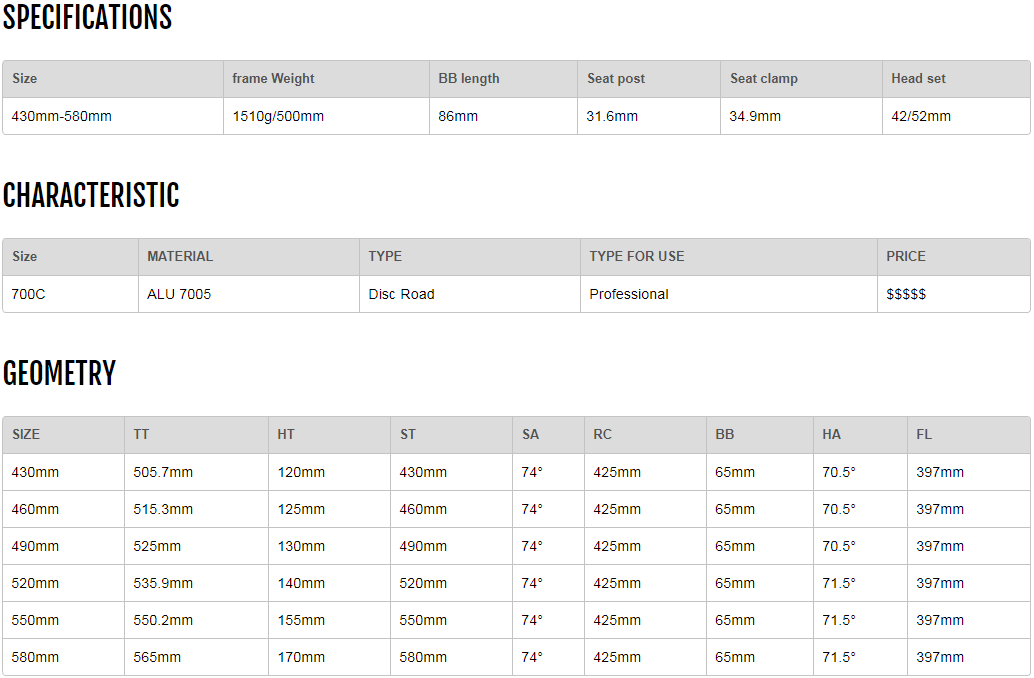The width and height of the screenshot is (1034, 678).
Task: Select the 170mm HT value
Action: 301,657
